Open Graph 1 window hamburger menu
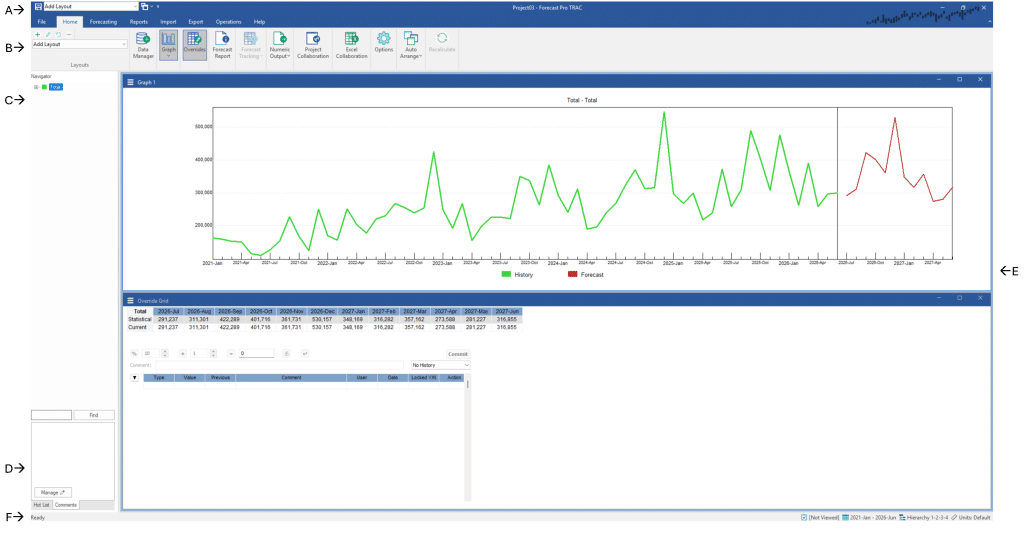The width and height of the screenshot is (1024, 539). pos(130,82)
